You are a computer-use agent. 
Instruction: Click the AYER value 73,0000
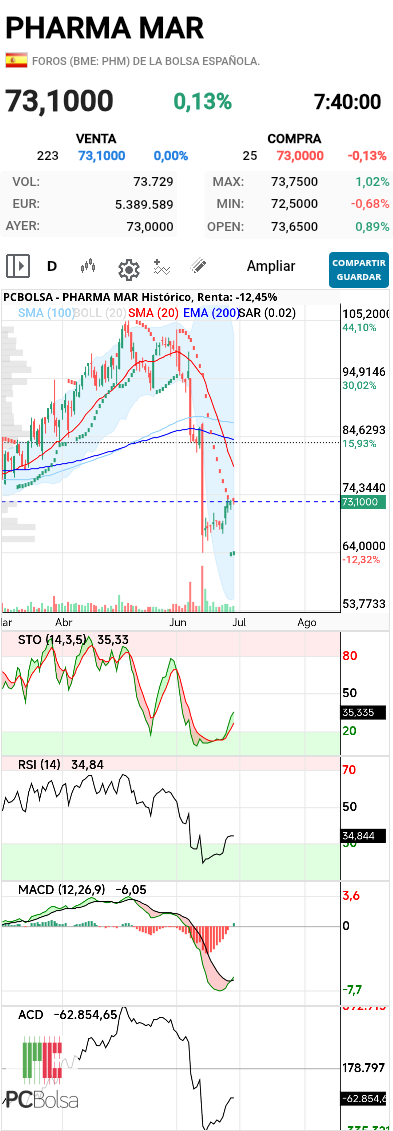pos(150,226)
